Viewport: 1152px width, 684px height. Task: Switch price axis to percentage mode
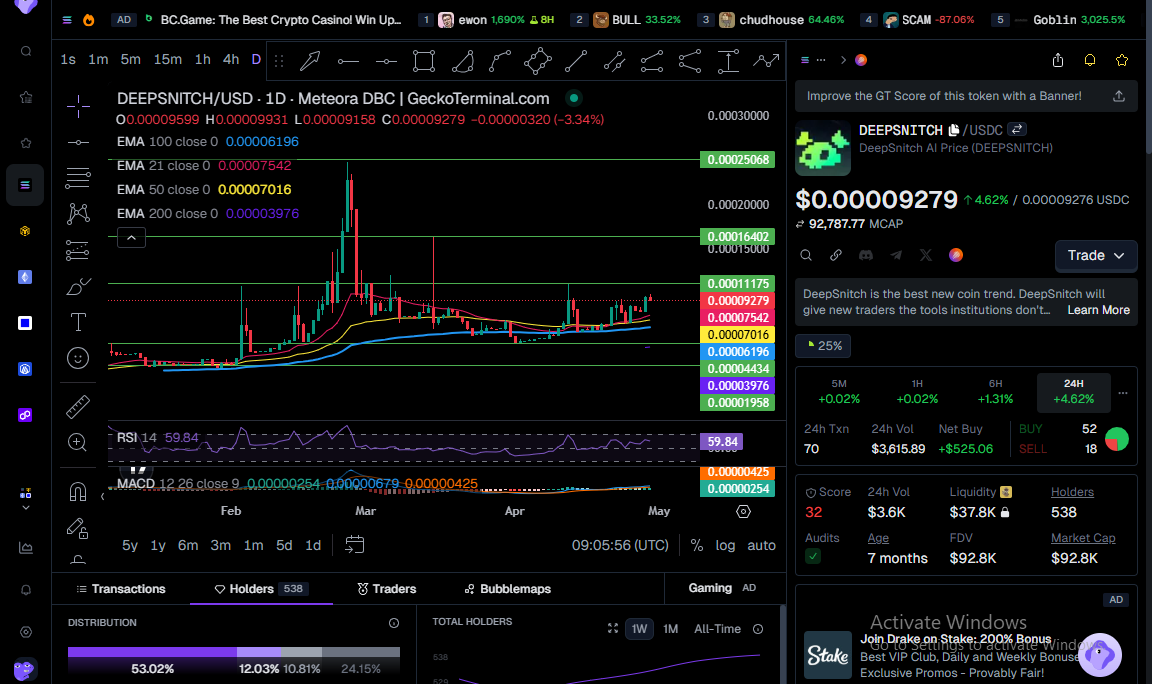(x=696, y=545)
